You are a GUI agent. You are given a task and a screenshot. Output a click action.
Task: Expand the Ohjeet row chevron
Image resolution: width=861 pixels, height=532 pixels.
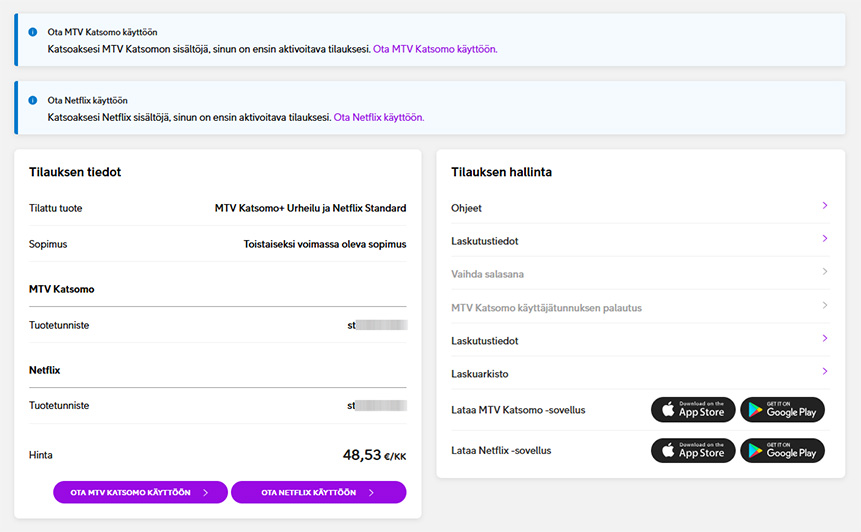click(x=825, y=205)
